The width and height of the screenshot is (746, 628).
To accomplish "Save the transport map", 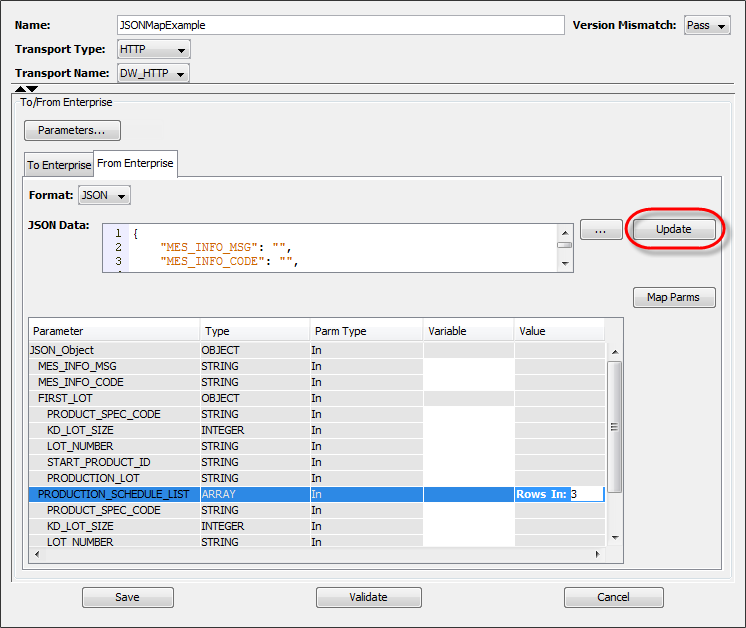I will pos(127,597).
